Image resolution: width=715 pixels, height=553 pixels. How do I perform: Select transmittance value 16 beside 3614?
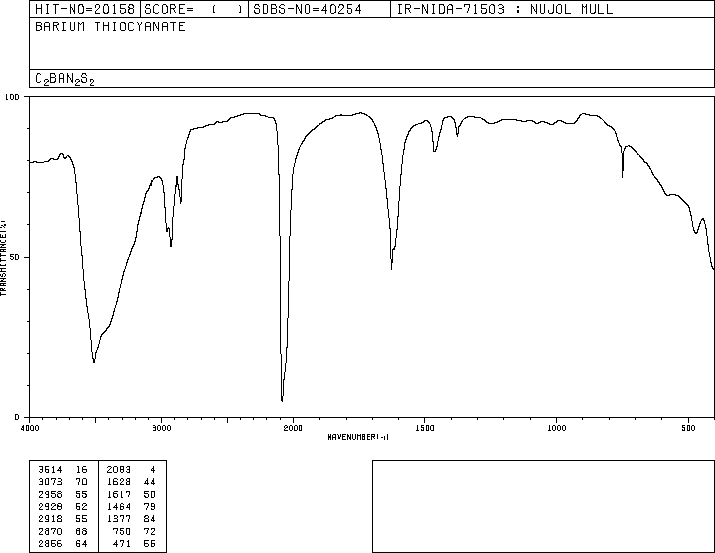coord(81,470)
